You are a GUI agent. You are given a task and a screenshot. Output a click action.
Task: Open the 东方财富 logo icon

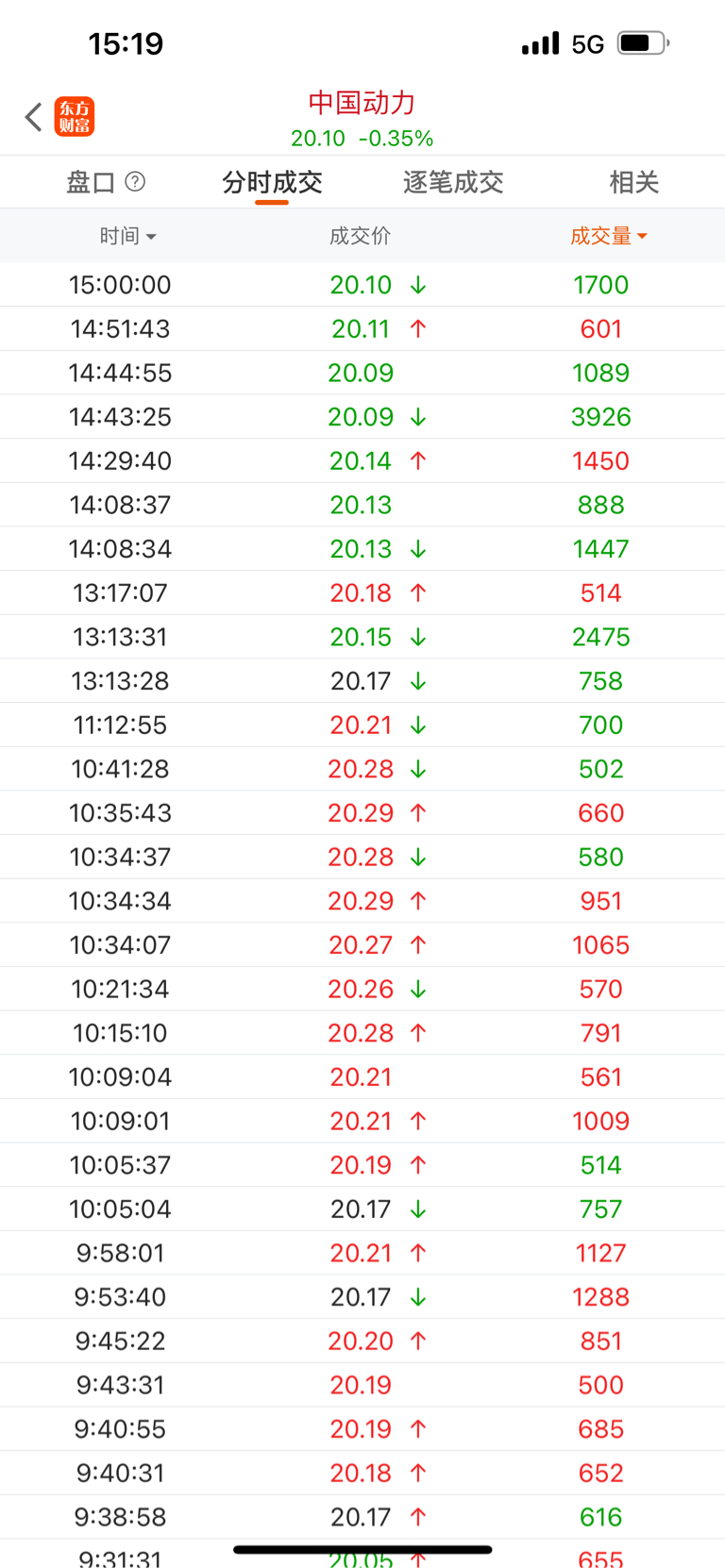click(75, 117)
